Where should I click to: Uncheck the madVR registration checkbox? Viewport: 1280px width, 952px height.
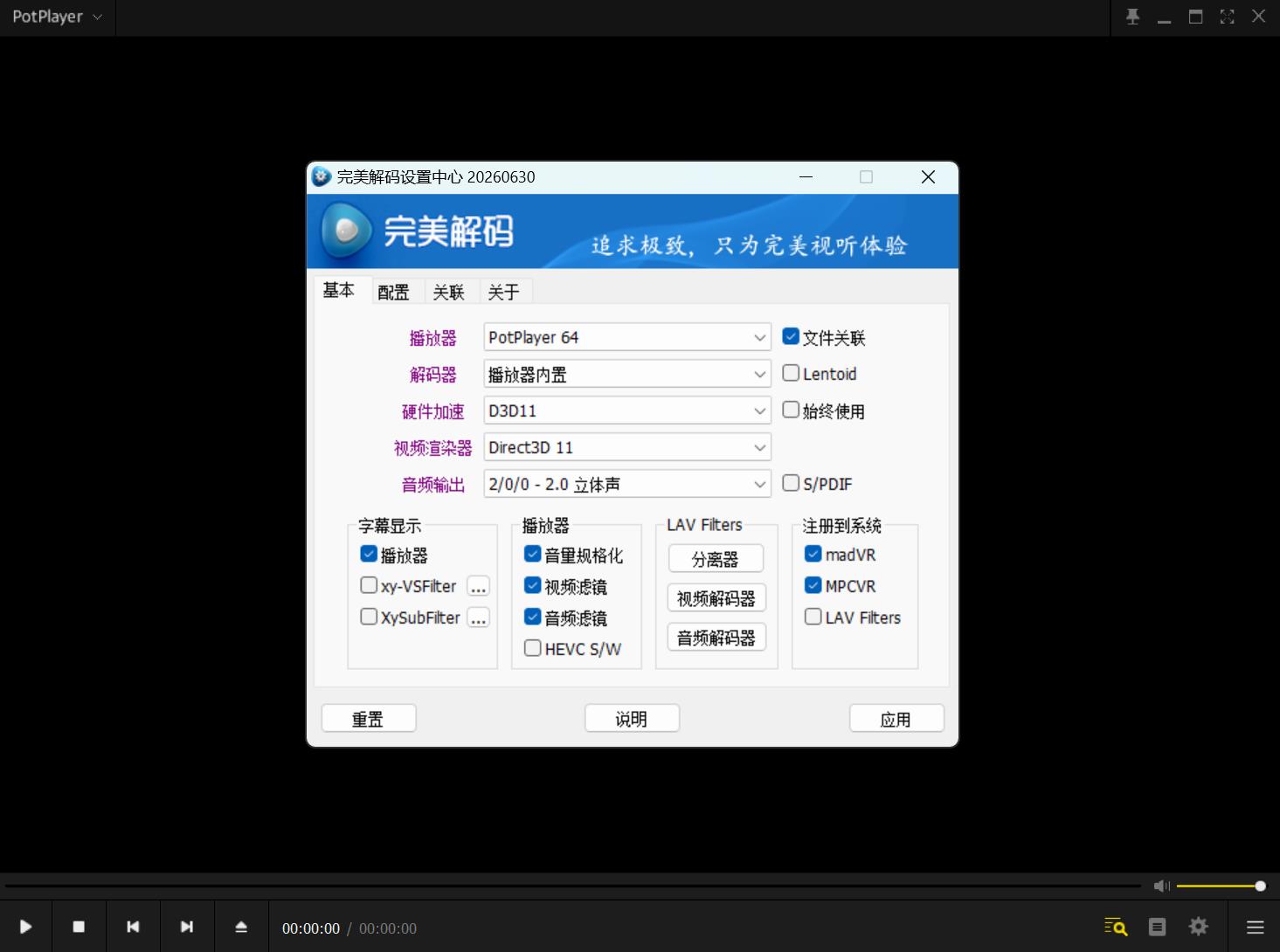click(x=813, y=554)
